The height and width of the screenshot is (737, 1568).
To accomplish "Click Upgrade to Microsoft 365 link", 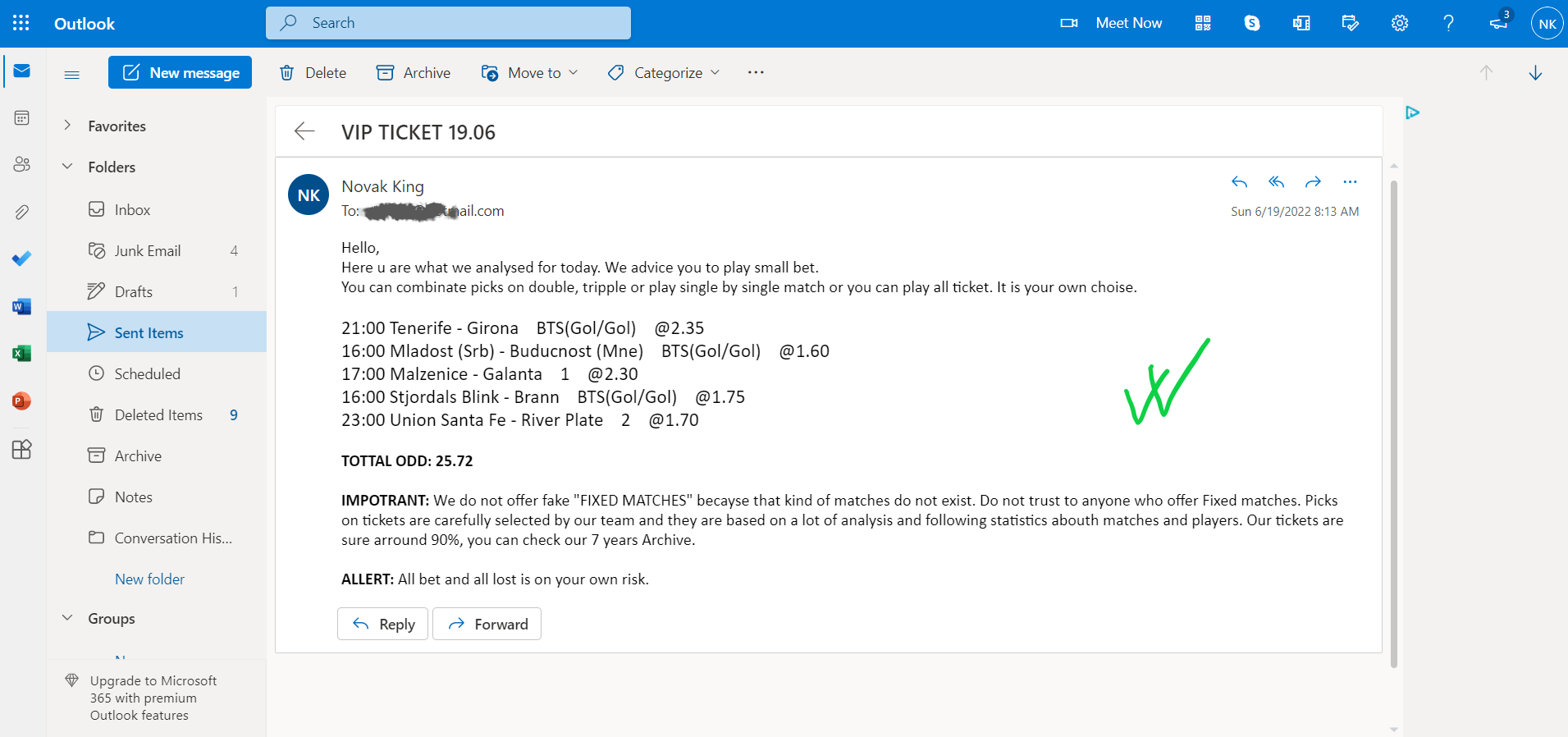I will pyautogui.click(x=153, y=698).
